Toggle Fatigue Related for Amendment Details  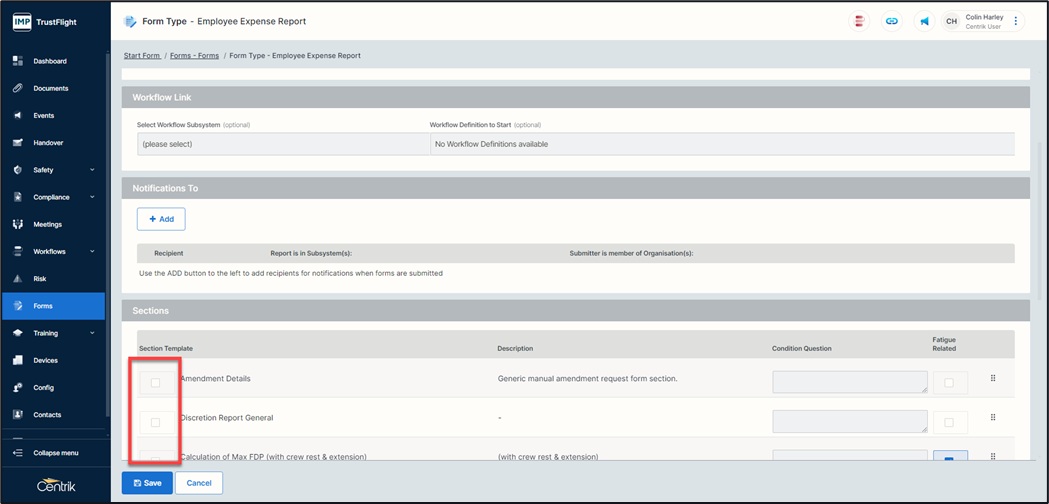[x=949, y=383]
